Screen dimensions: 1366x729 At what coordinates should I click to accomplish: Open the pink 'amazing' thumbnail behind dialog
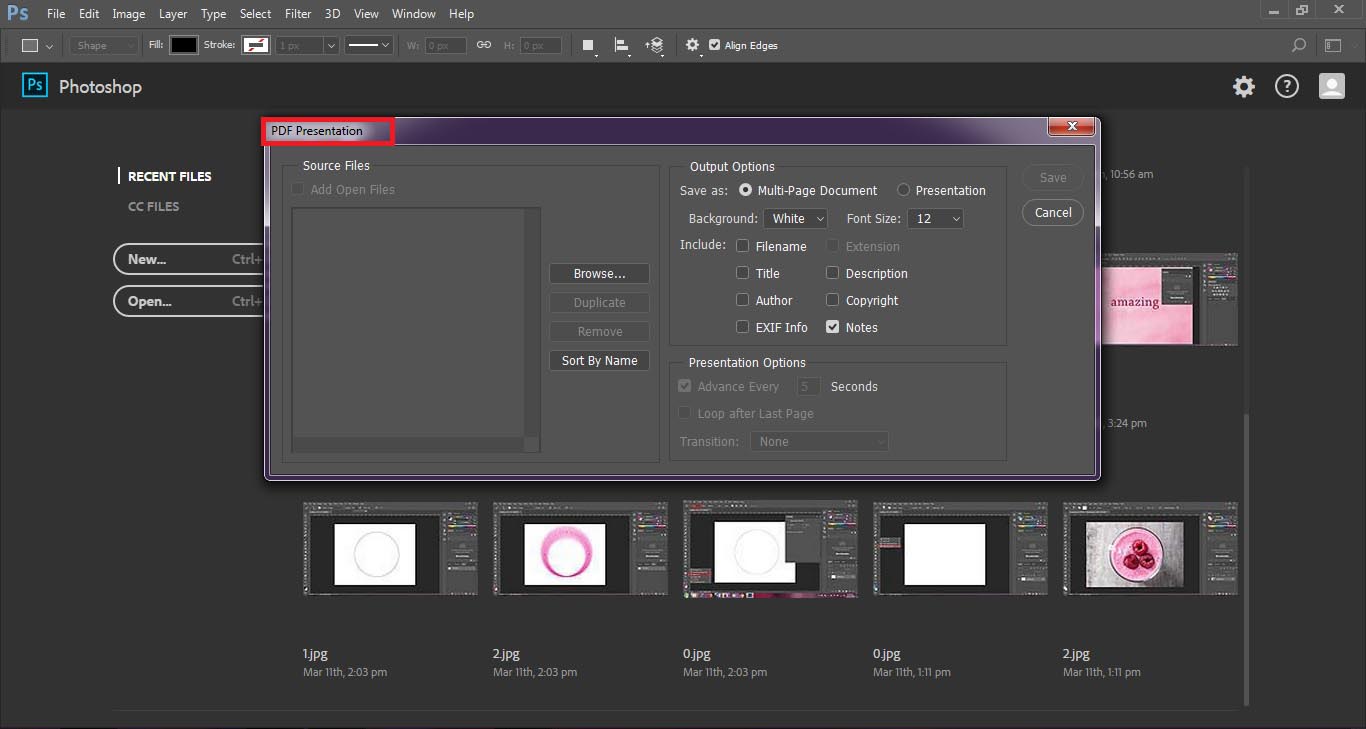(x=1168, y=299)
